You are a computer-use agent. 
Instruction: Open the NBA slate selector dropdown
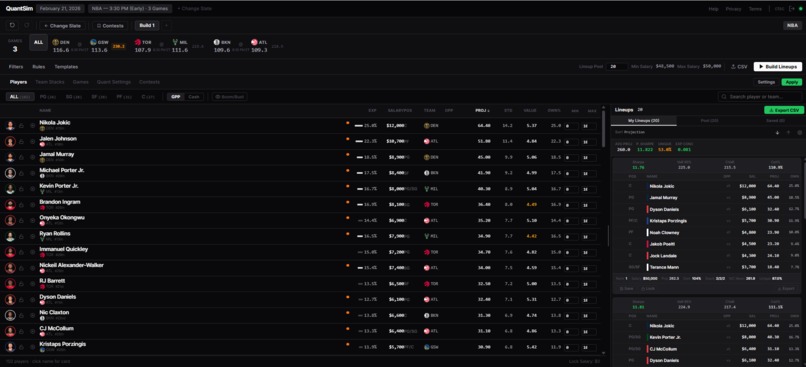pyautogui.click(x=130, y=9)
